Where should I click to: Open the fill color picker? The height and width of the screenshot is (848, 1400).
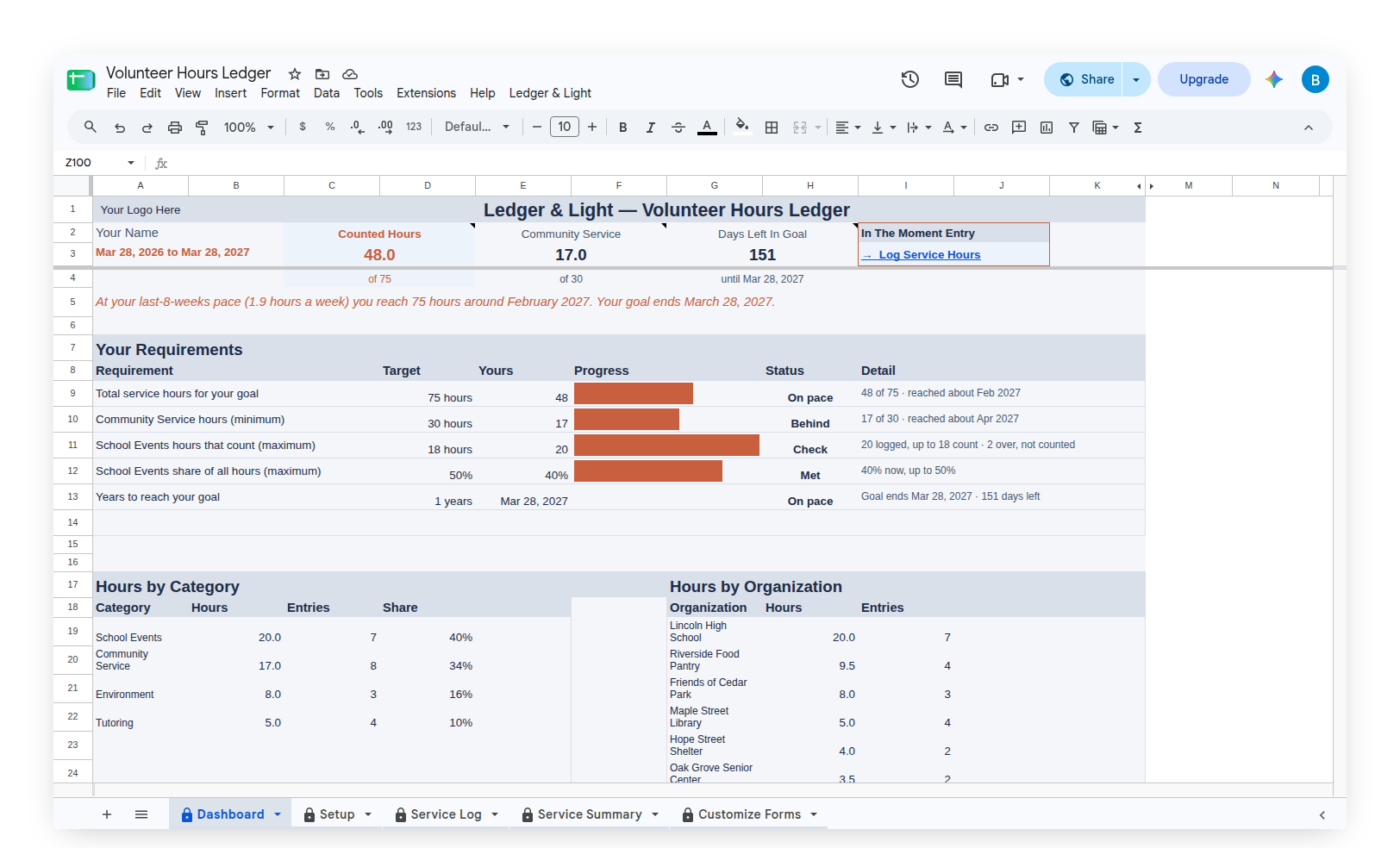point(741,127)
